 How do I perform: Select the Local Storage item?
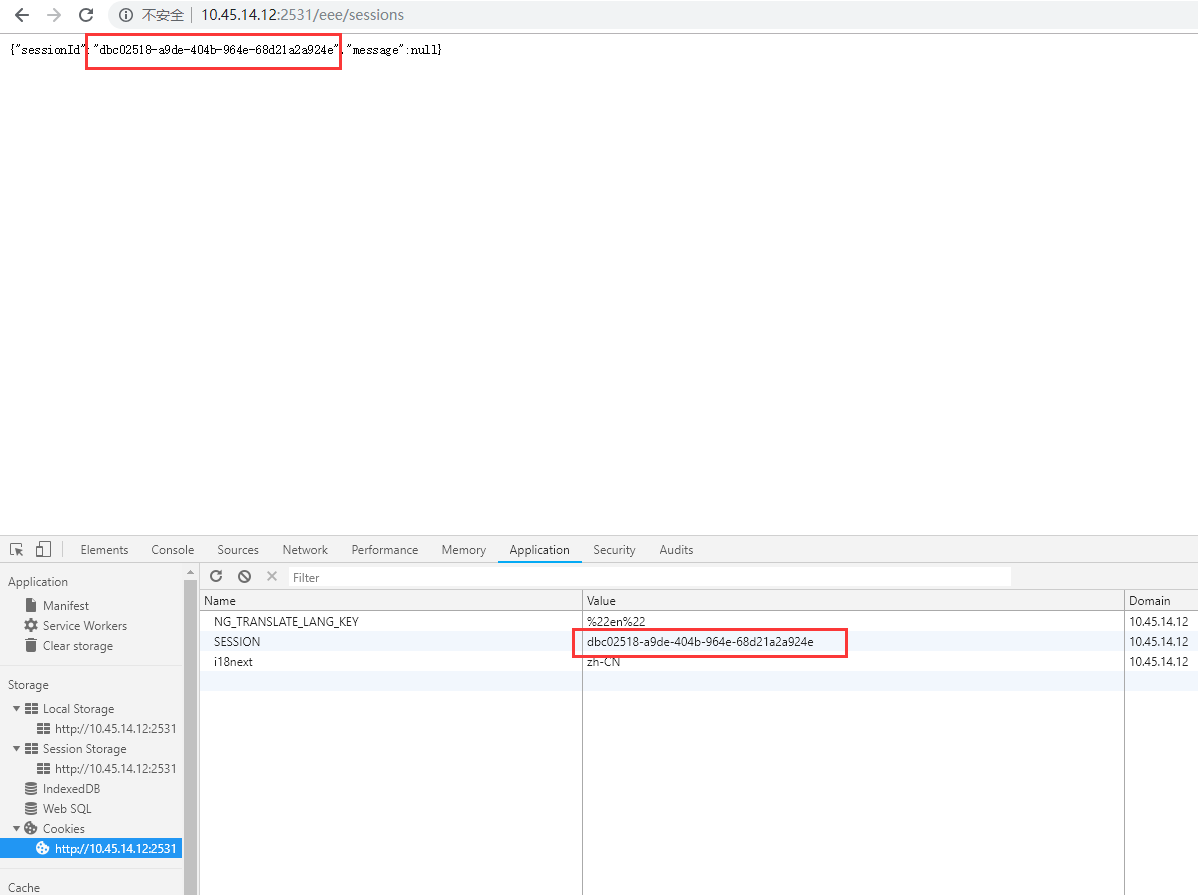pos(79,709)
